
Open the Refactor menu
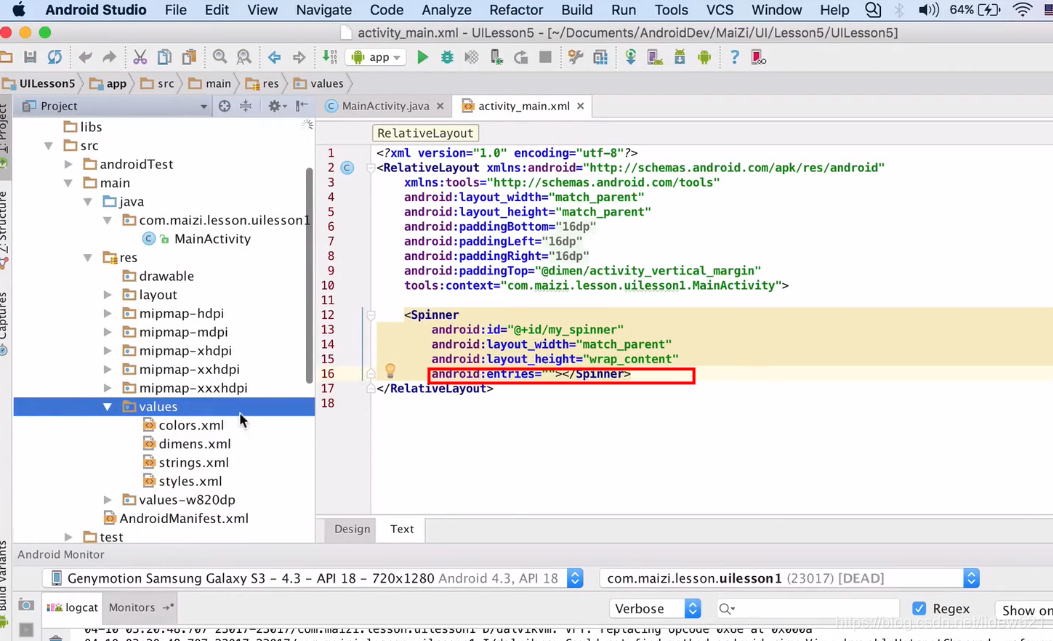(516, 10)
